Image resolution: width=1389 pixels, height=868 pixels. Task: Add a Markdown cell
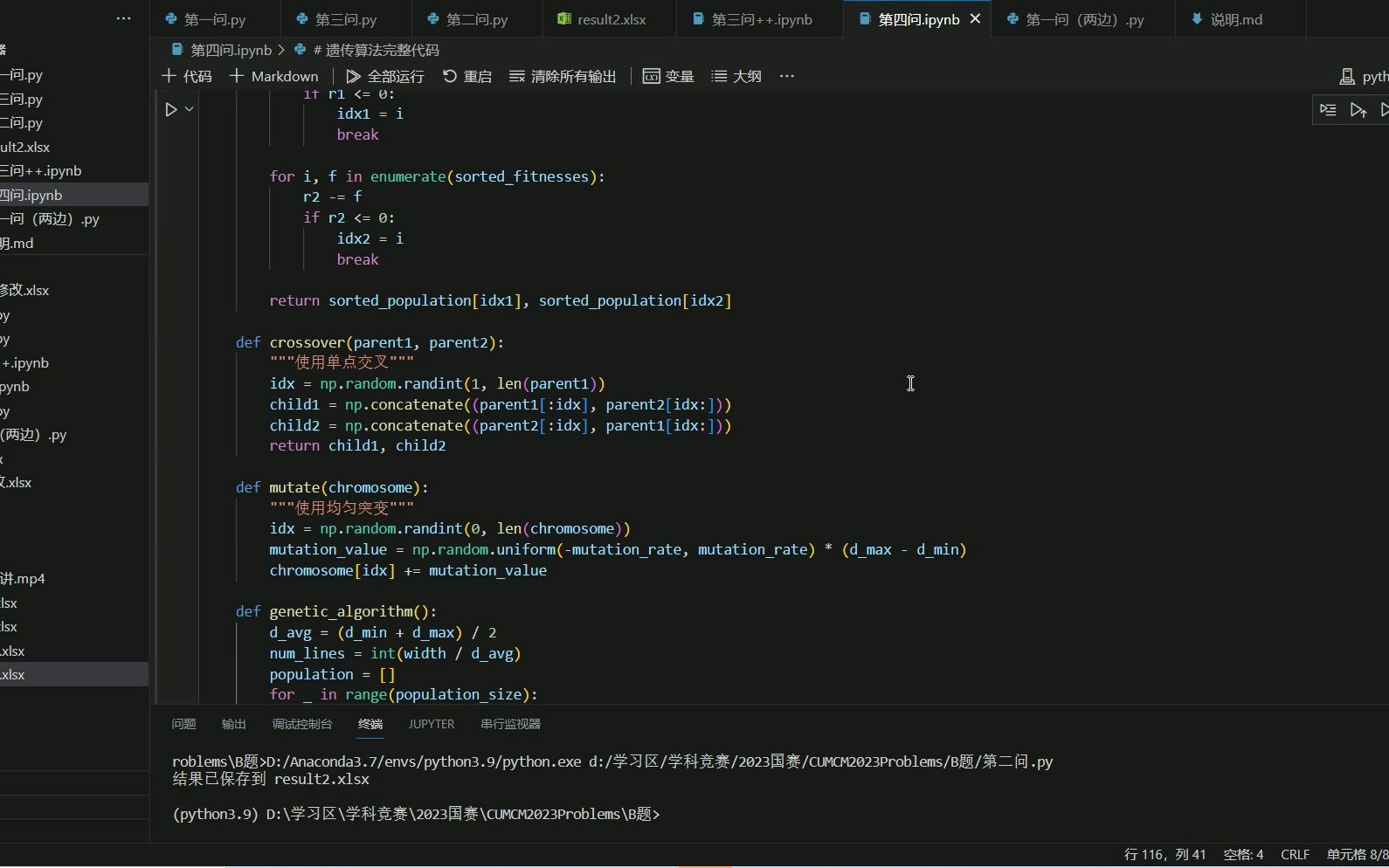(274, 76)
